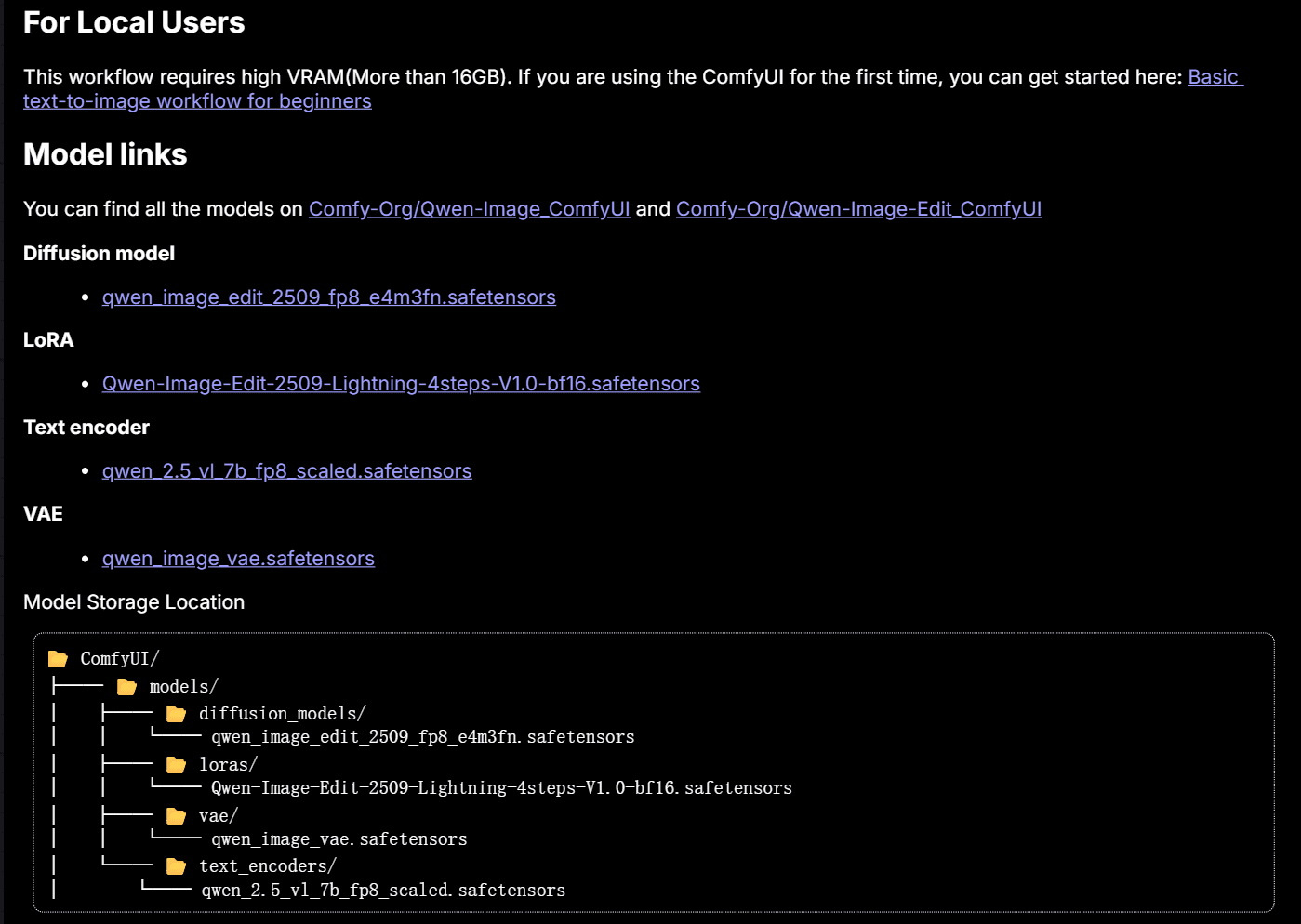Open the Lightning-4steps LoRA download link
This screenshot has height=924, width=1301.
click(400, 384)
